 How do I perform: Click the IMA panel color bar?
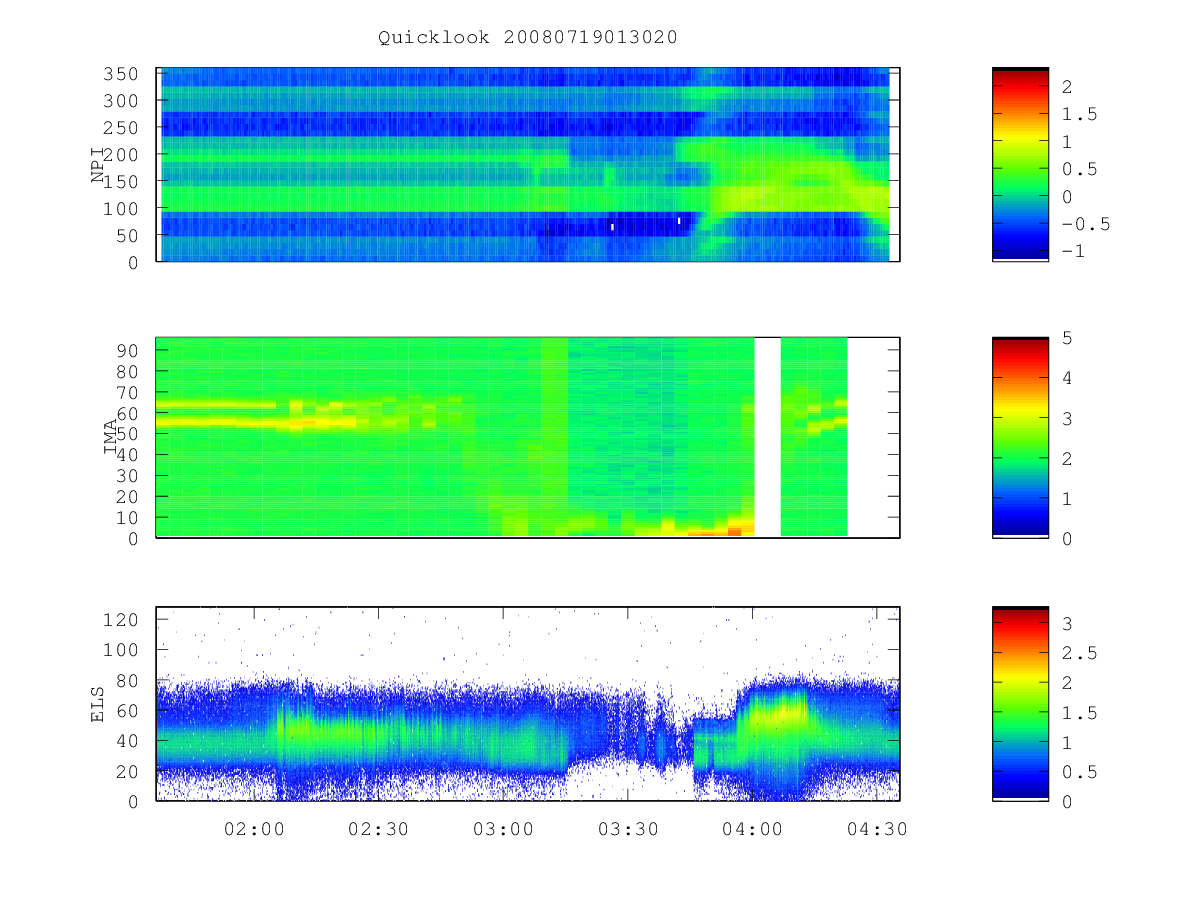click(x=1020, y=438)
